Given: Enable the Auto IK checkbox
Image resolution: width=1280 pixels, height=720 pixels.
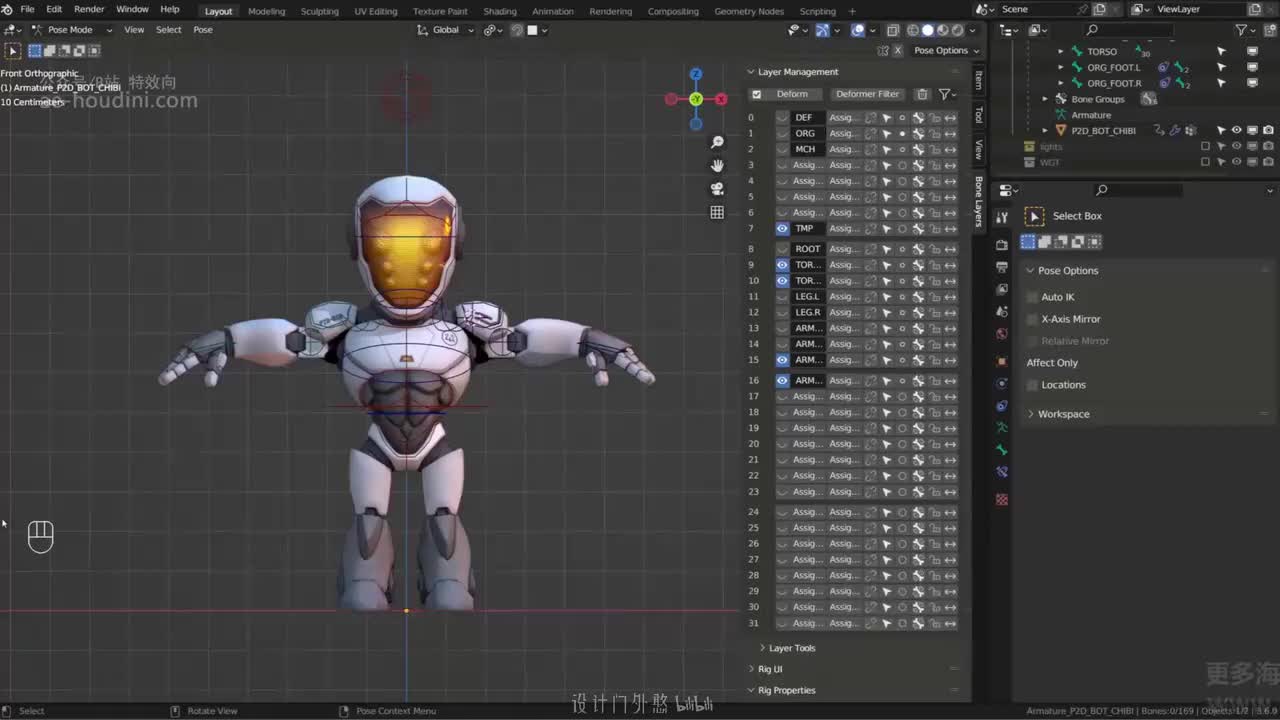Looking at the screenshot, I should [1033, 297].
